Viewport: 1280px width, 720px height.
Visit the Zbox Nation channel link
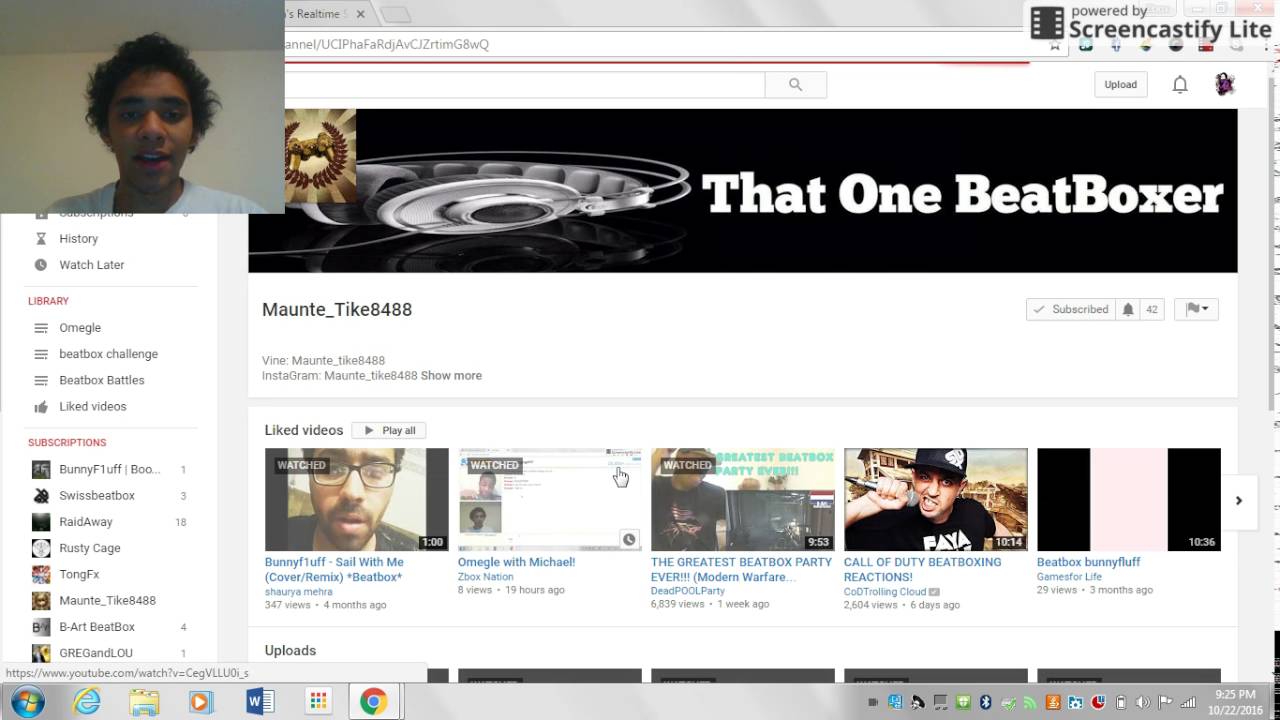[x=485, y=577]
